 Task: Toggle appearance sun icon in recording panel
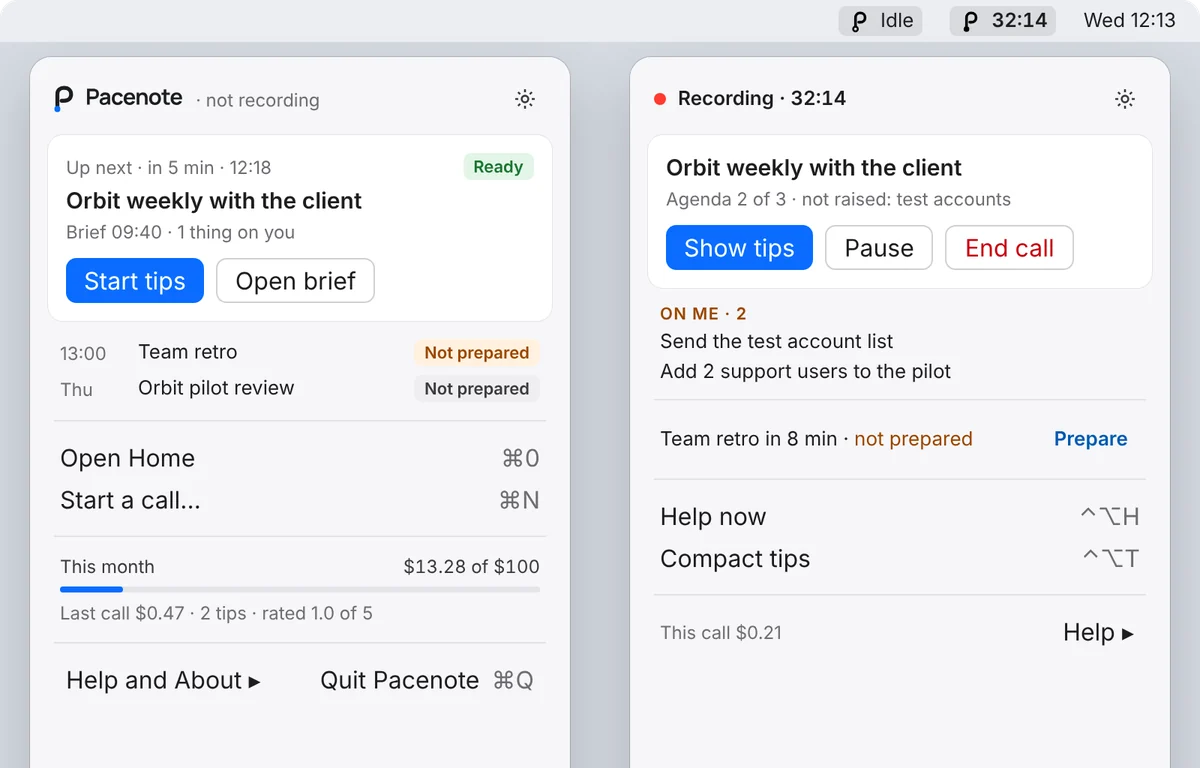point(1125,99)
